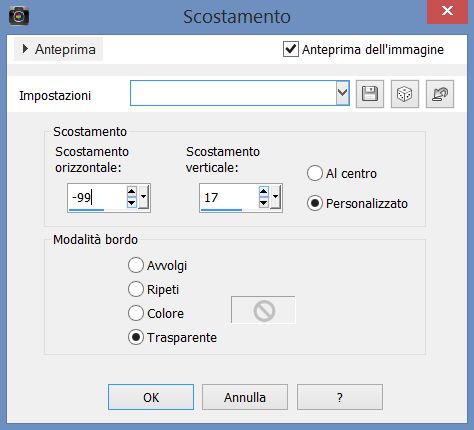
Task: Click the disabled border color swatch
Action: click(263, 310)
